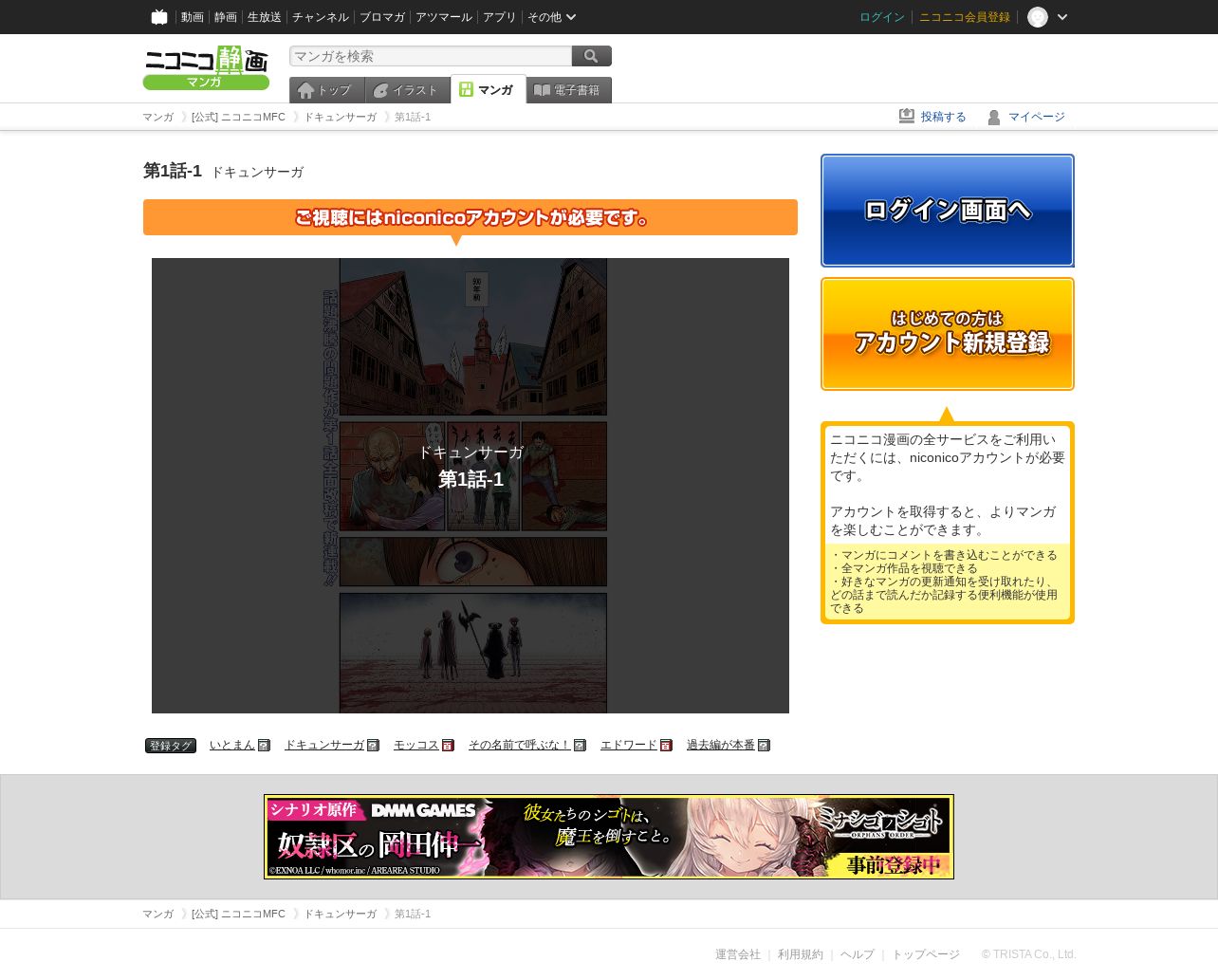
Task: Click ドキュンサーガ in the top breadcrumb
Action: click(x=341, y=117)
